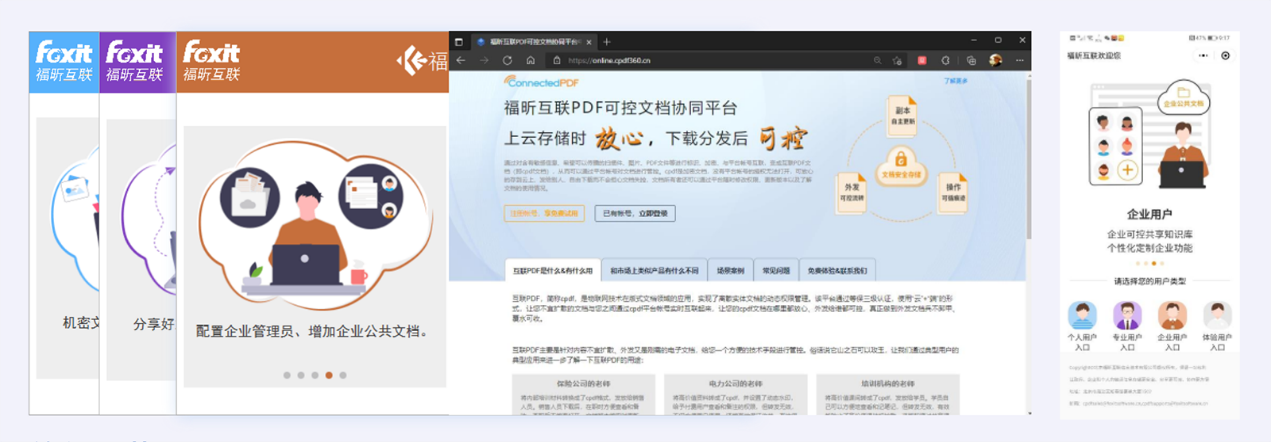Screen dimensions: 1271x442
Task: Click the browser forward arrow
Action: pos(484,60)
